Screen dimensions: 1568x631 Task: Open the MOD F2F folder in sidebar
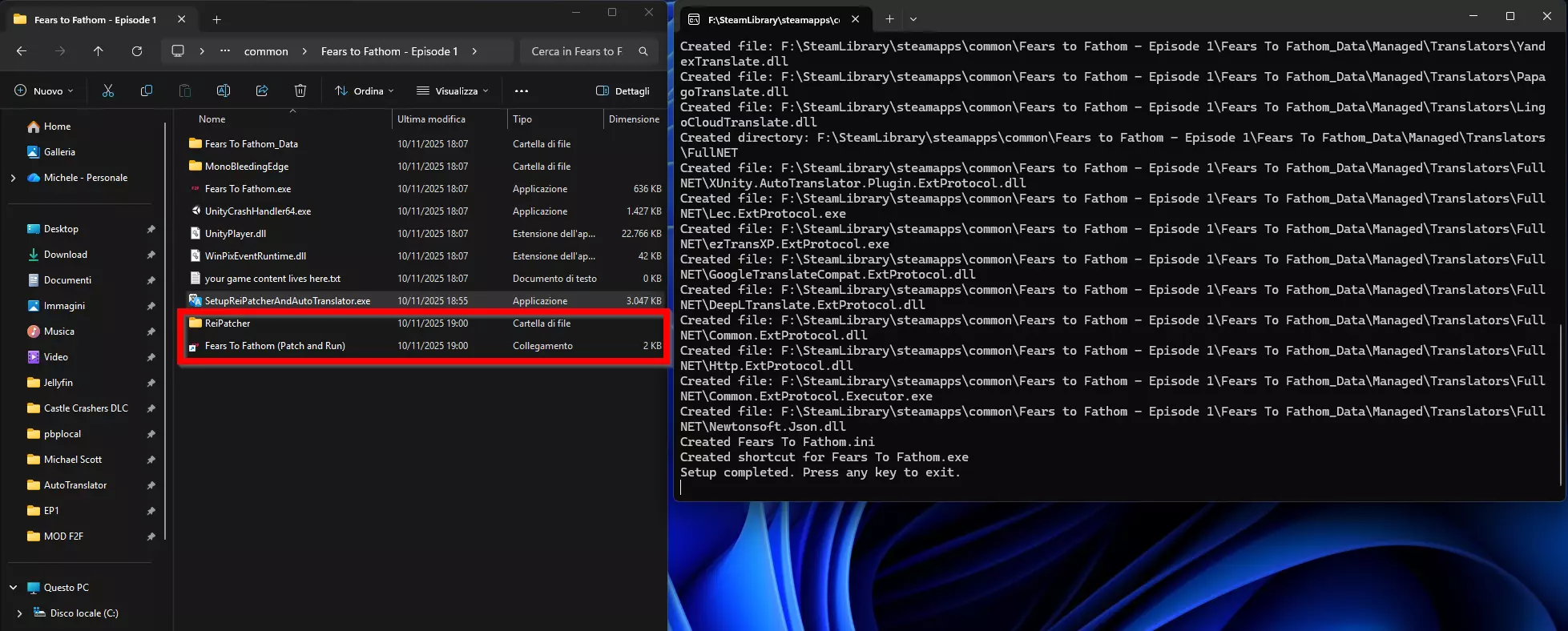click(x=63, y=537)
